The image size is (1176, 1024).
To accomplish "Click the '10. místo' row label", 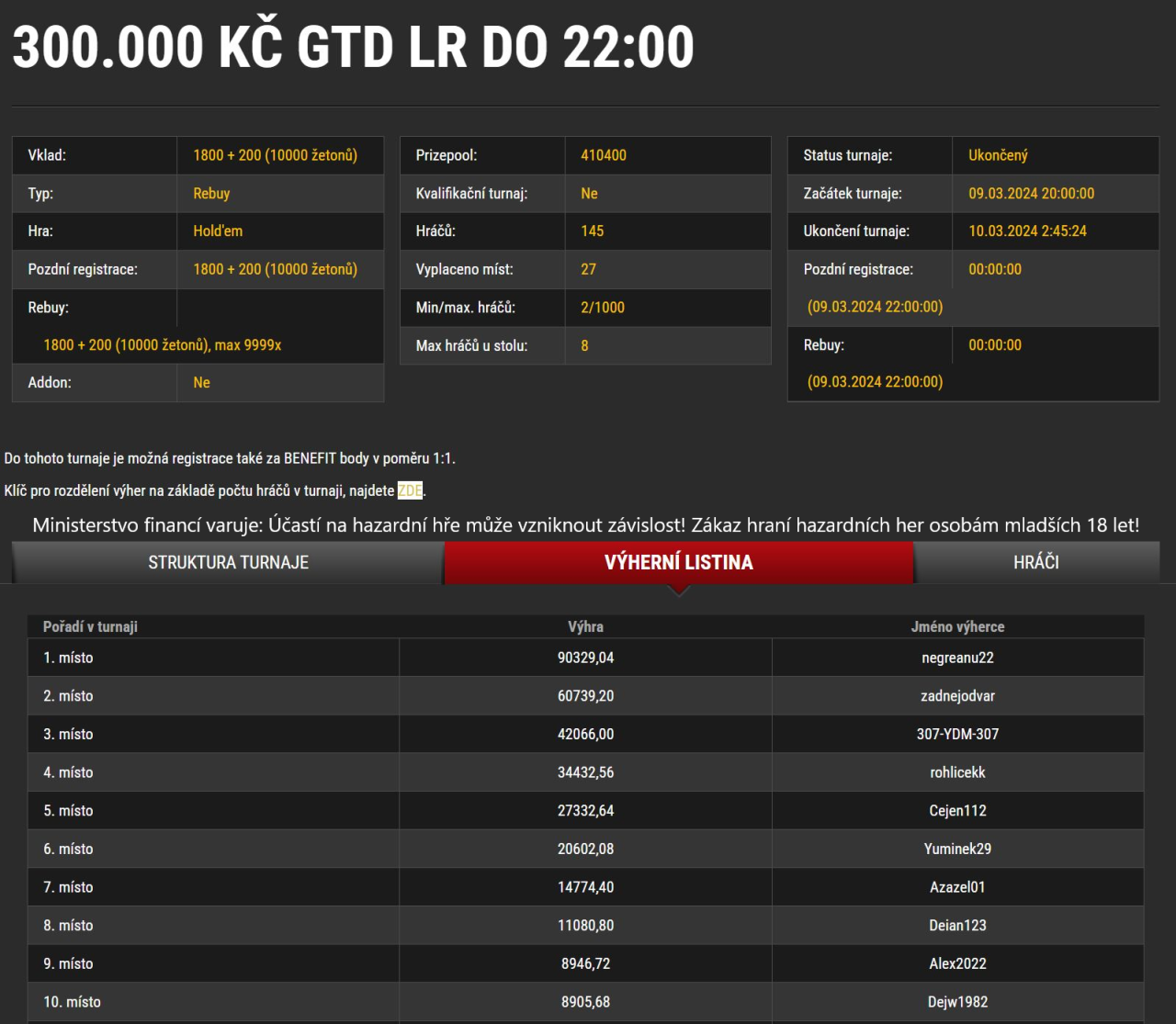I will tap(72, 1002).
